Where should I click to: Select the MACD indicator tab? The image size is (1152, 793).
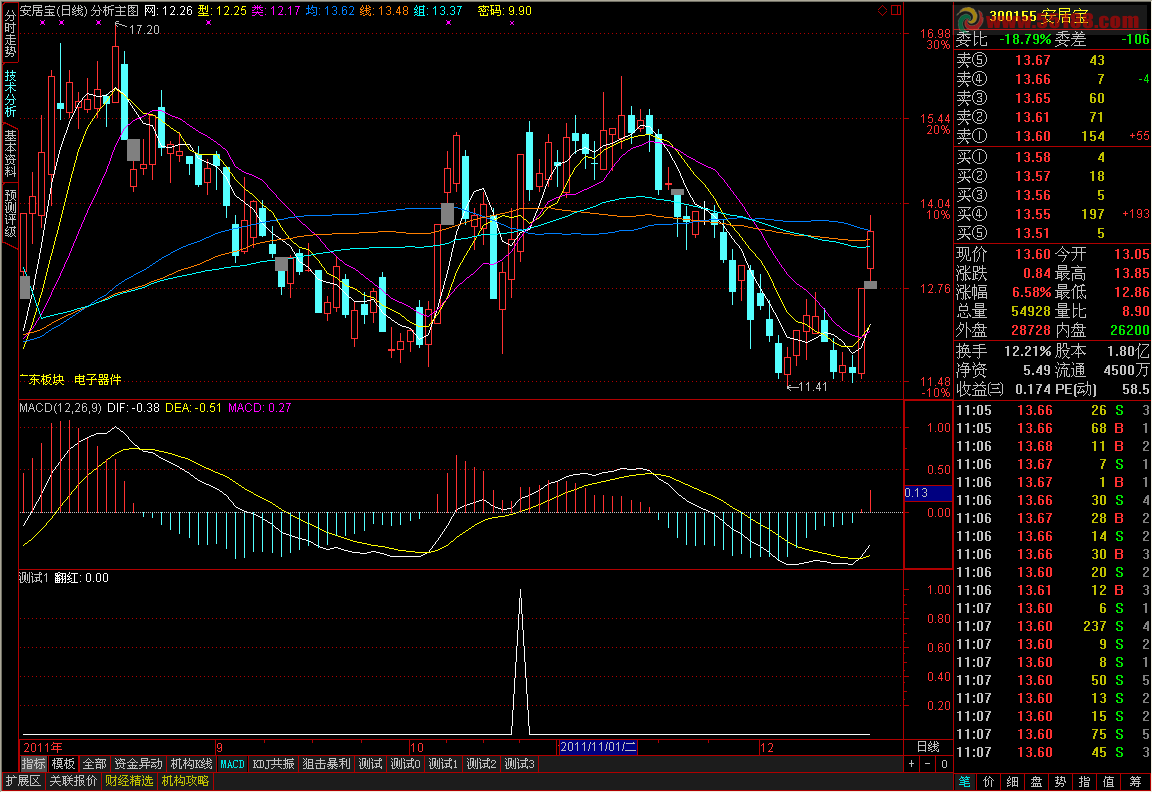[x=232, y=764]
